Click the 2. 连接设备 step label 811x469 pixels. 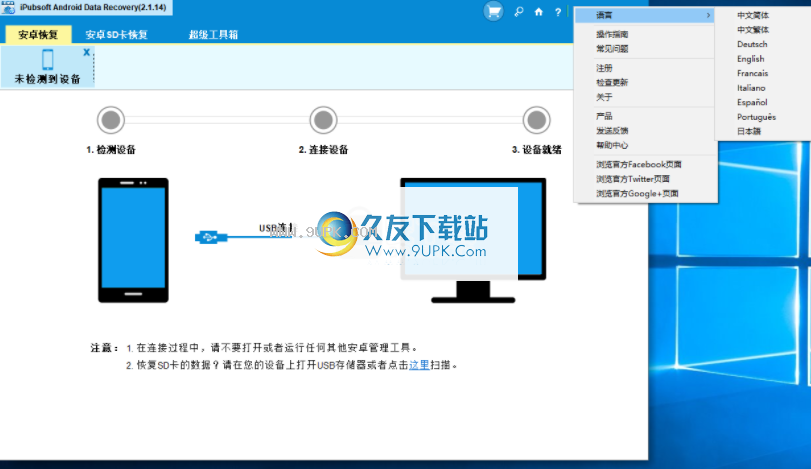click(323, 149)
